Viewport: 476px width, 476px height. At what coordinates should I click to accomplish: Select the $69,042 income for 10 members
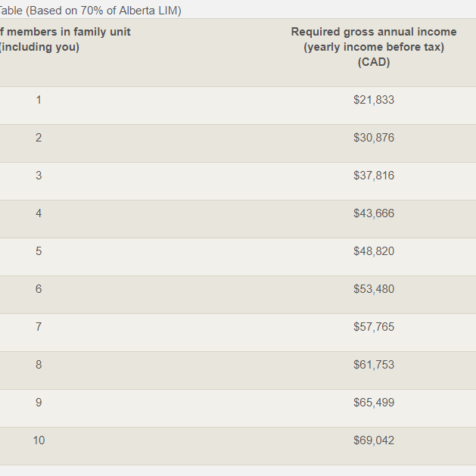(x=374, y=440)
